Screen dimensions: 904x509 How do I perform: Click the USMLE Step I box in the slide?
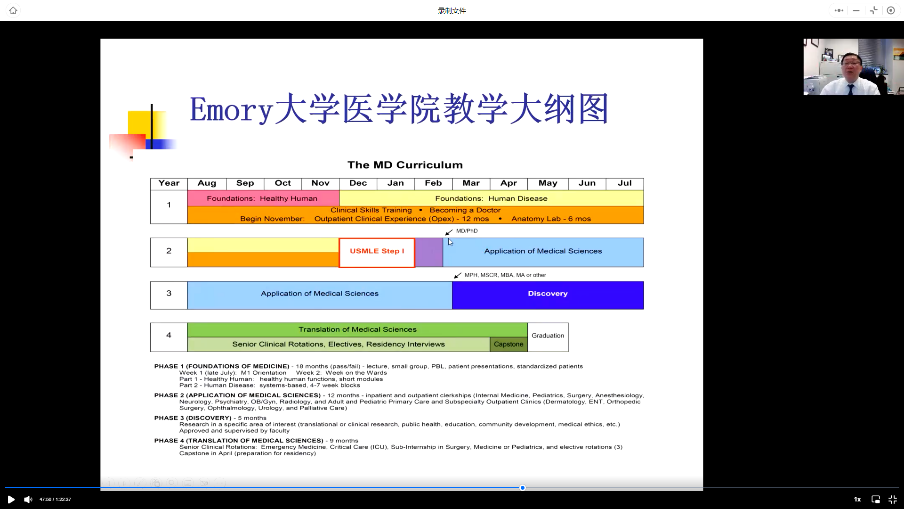click(377, 252)
